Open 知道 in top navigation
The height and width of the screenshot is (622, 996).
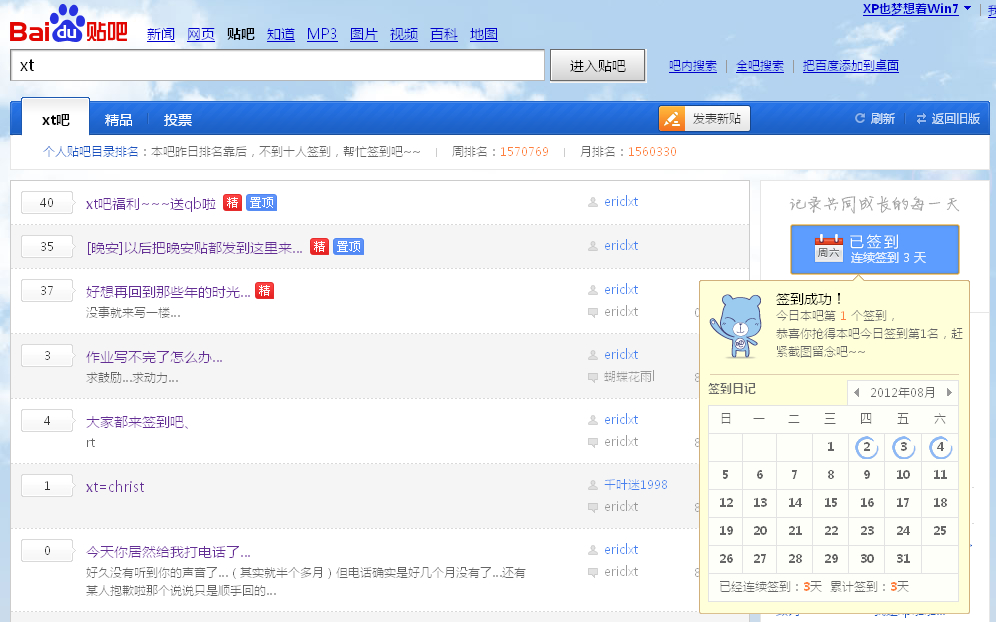coord(281,34)
